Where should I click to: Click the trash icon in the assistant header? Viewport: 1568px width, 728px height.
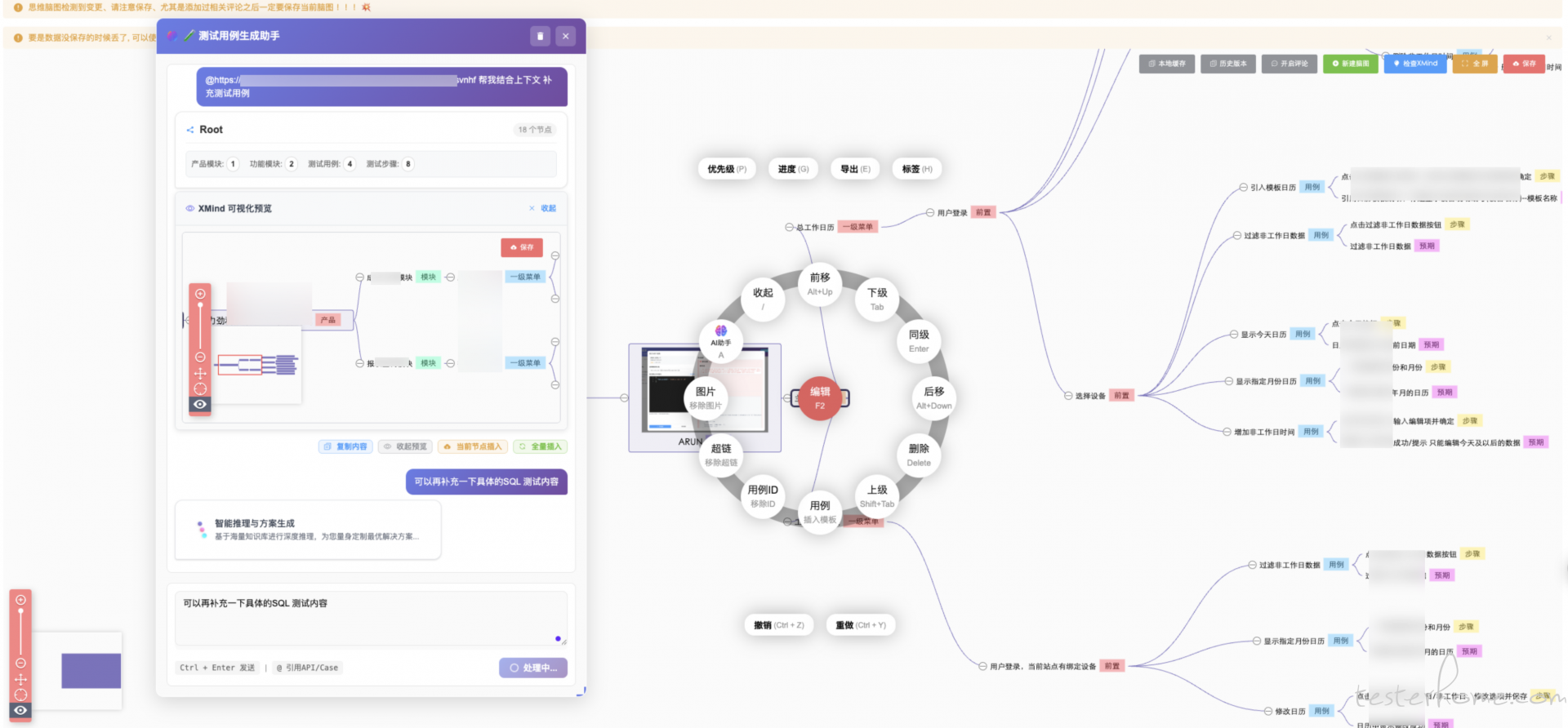point(540,36)
